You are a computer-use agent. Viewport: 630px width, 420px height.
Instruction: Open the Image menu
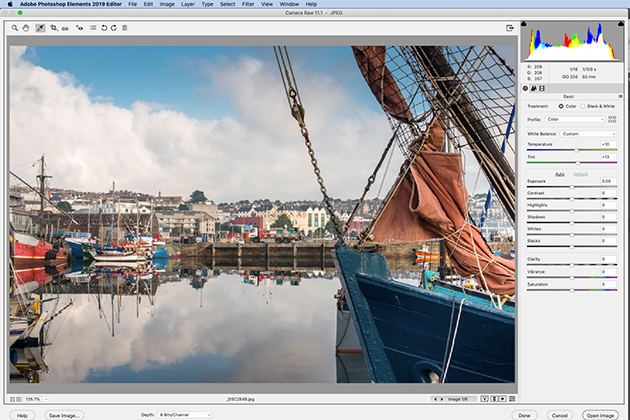(167, 4)
